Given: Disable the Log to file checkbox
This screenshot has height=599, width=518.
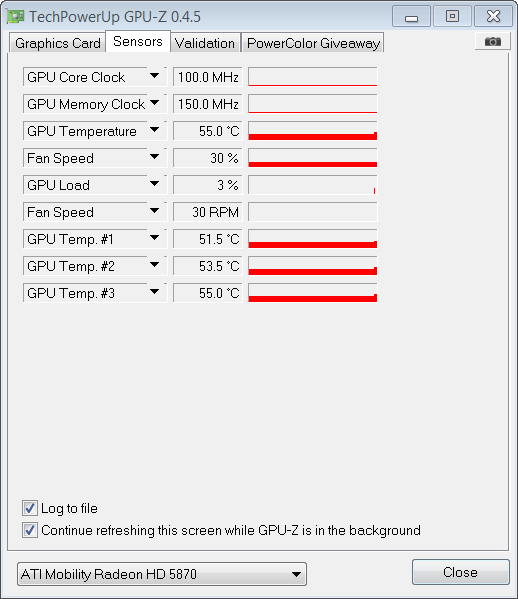Looking at the screenshot, I should click(29, 508).
